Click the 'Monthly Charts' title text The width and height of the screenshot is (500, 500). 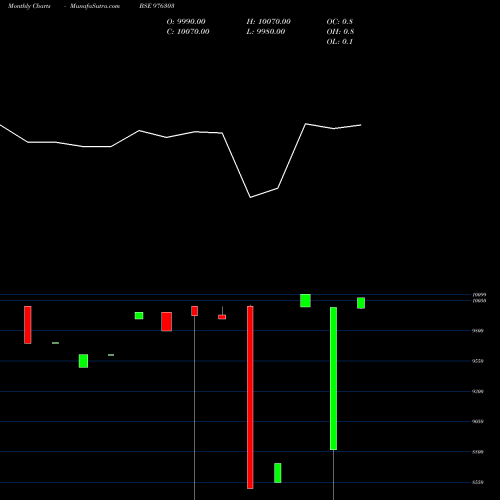[29, 6]
